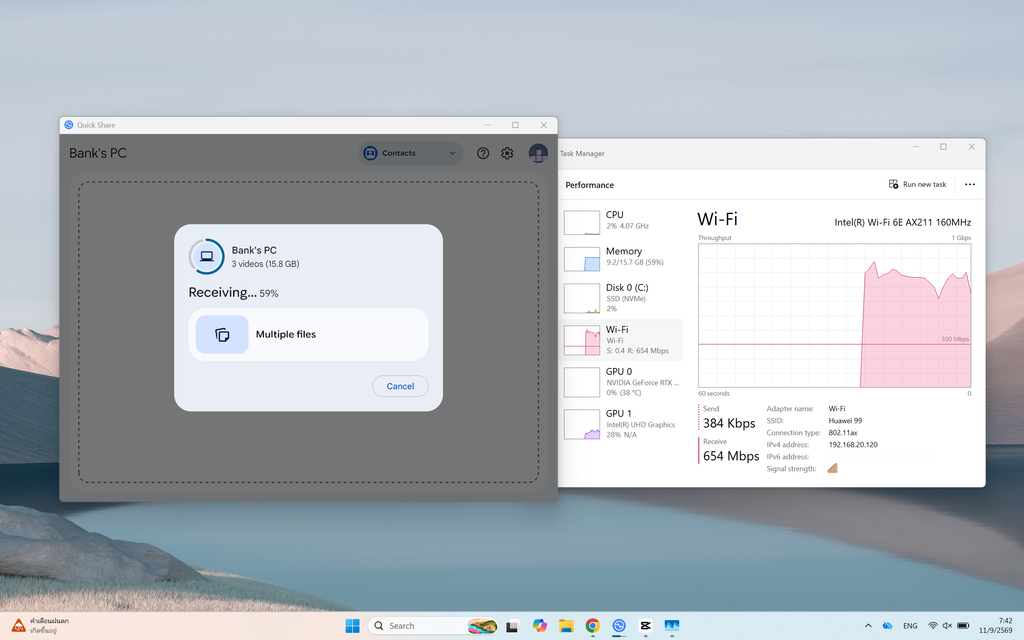Image resolution: width=1024 pixels, height=640 pixels.
Task: Open Task Manager taskbar icon
Action: pos(672,626)
